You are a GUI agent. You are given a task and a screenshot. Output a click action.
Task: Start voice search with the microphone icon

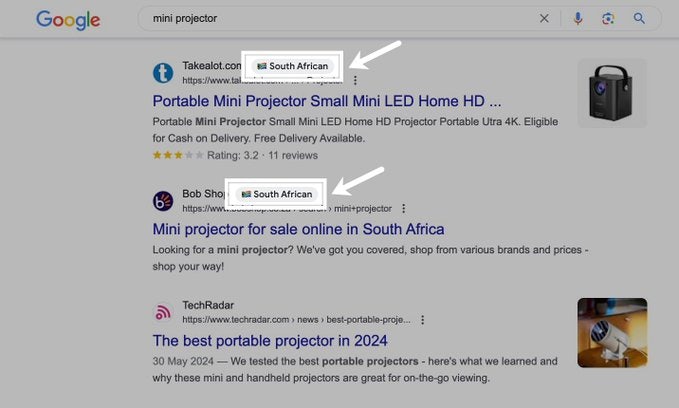[578, 18]
